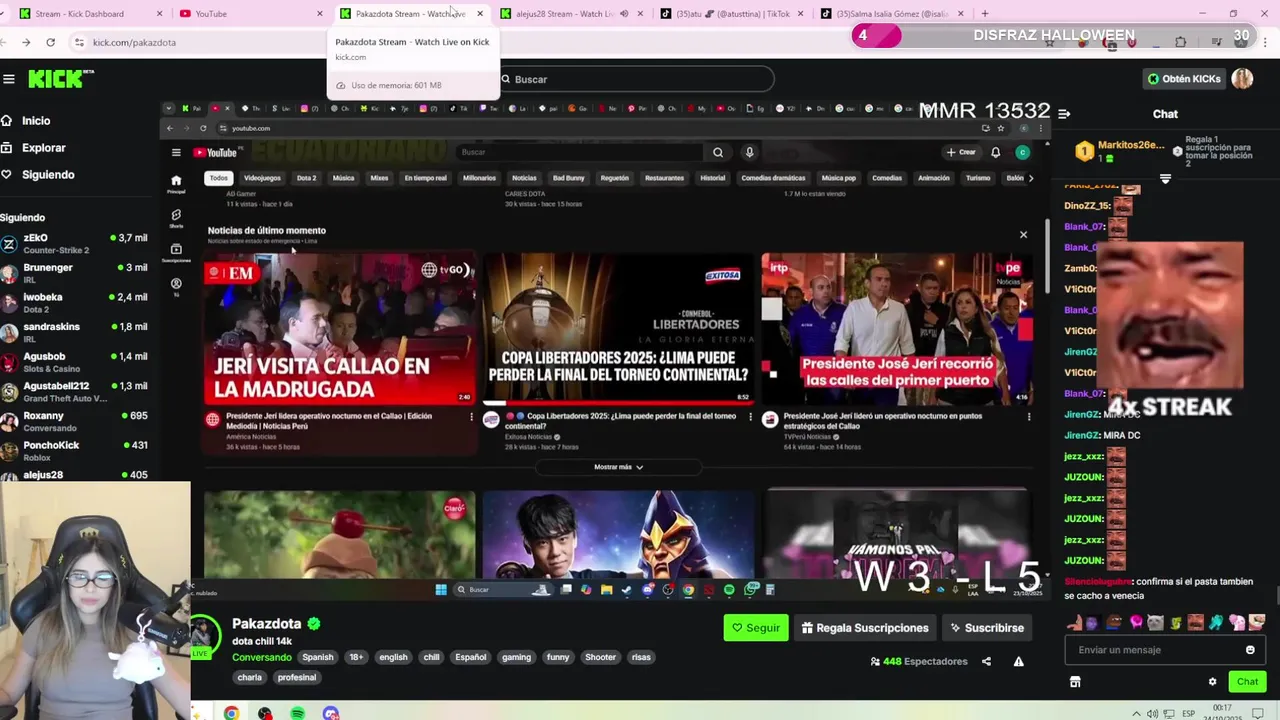
Task: Select the chill tag
Action: (431, 657)
